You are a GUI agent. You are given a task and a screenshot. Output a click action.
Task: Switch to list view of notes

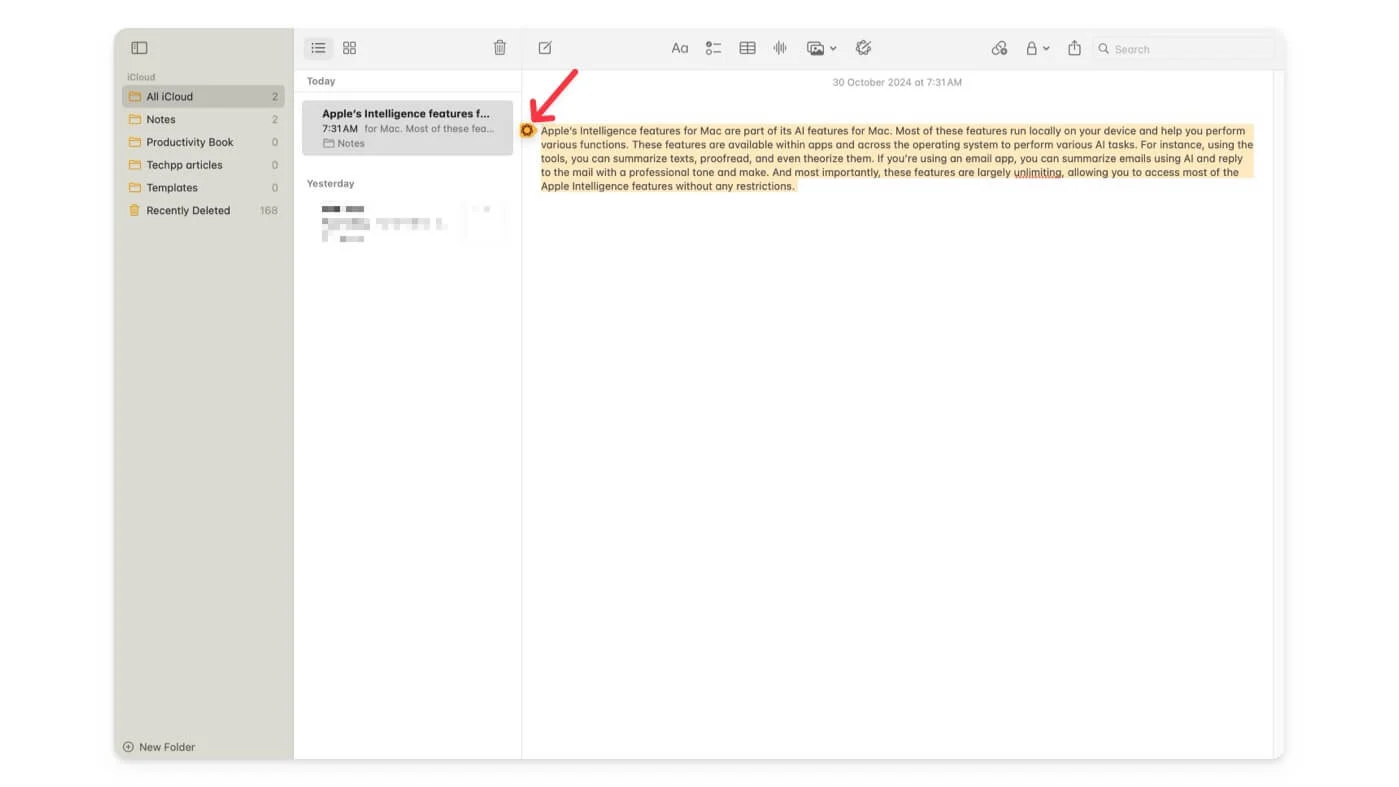(318, 48)
